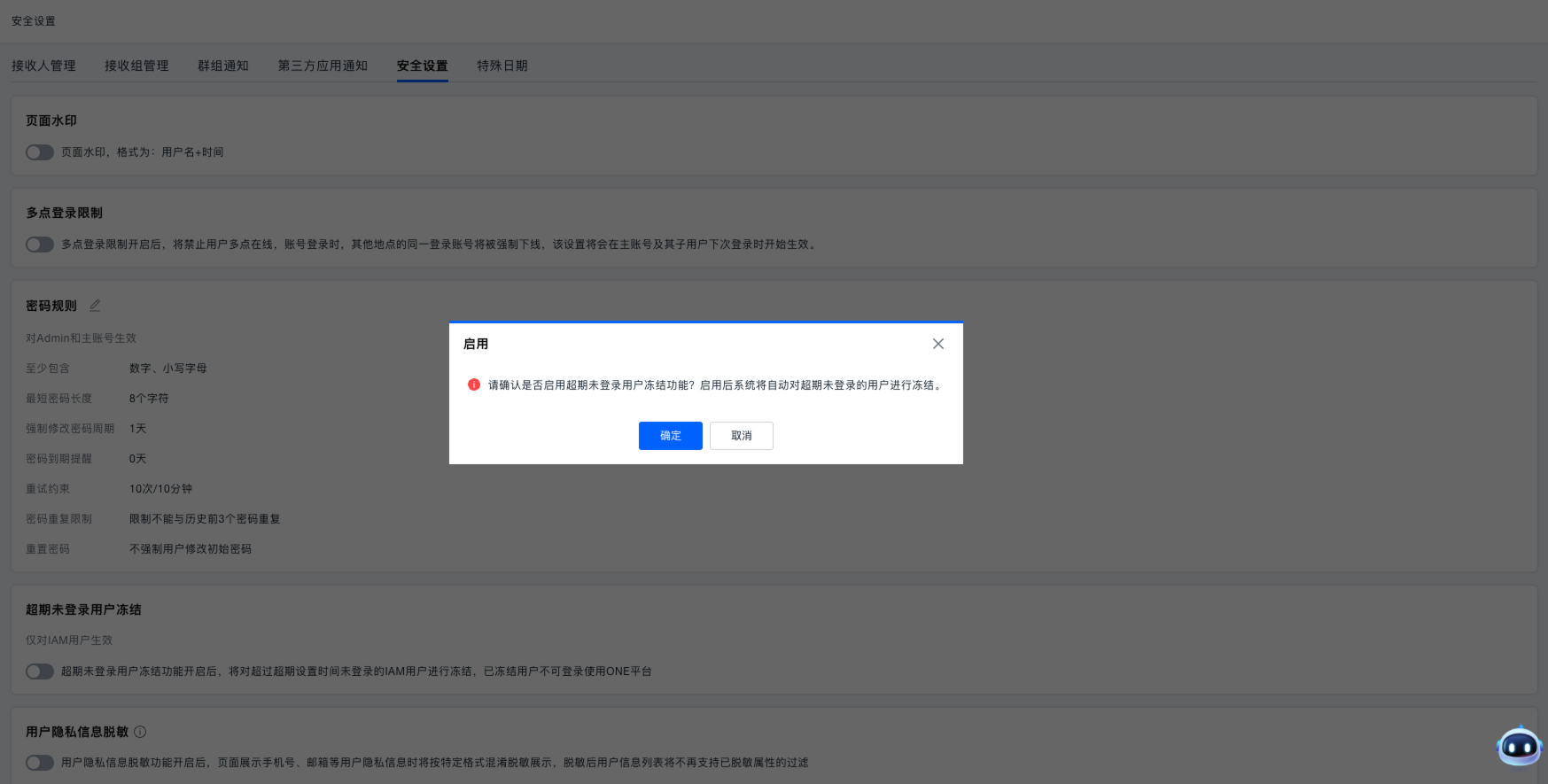Image resolution: width=1548 pixels, height=784 pixels.
Task: Open the 接收组管理 tab
Action: click(136, 66)
